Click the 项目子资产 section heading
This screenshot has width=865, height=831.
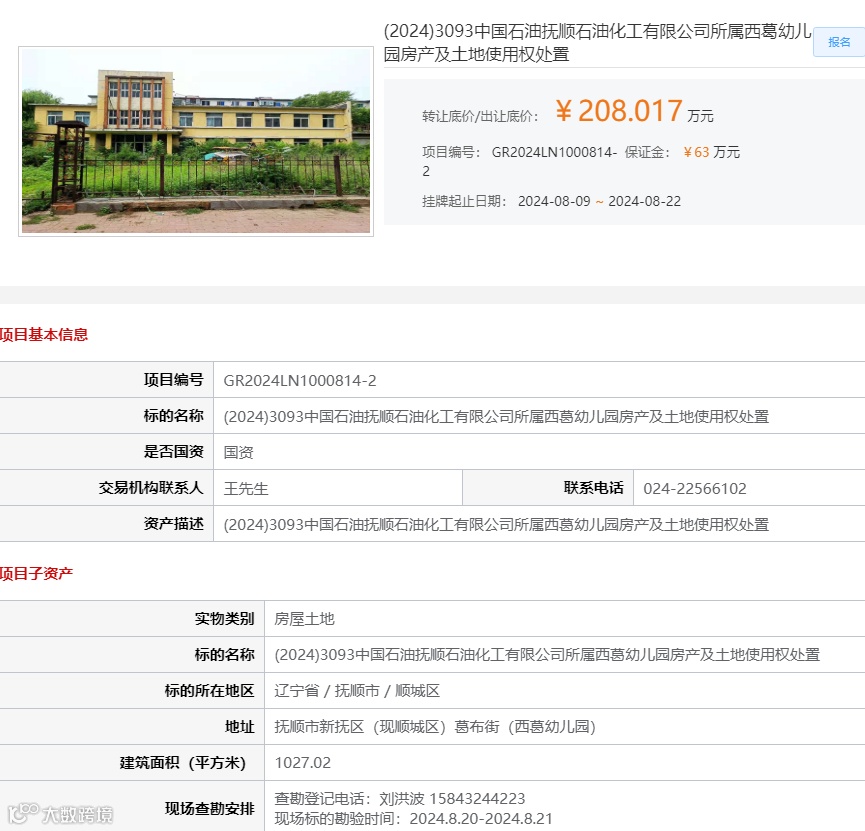pos(36,573)
